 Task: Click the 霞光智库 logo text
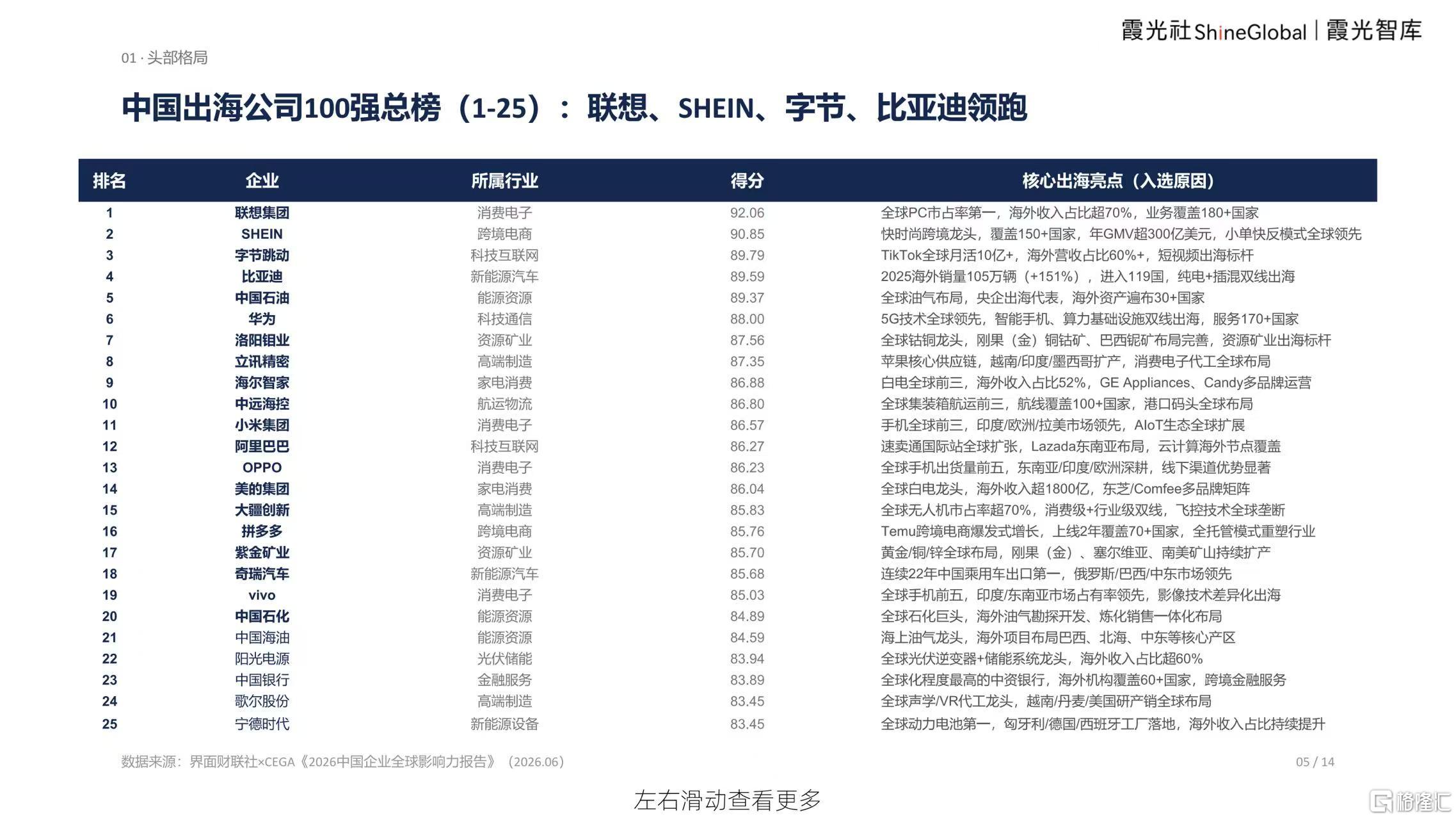click(1373, 31)
